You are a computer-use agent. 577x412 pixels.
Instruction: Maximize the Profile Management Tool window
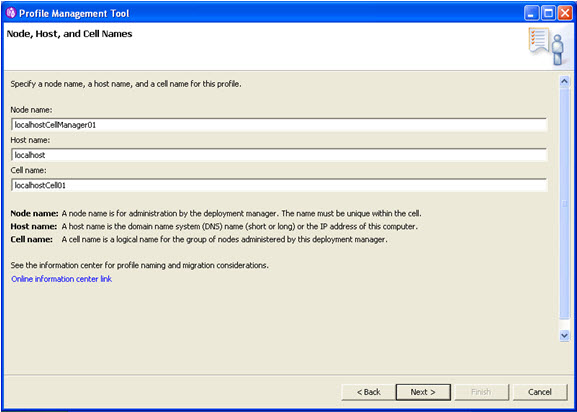[548, 14]
